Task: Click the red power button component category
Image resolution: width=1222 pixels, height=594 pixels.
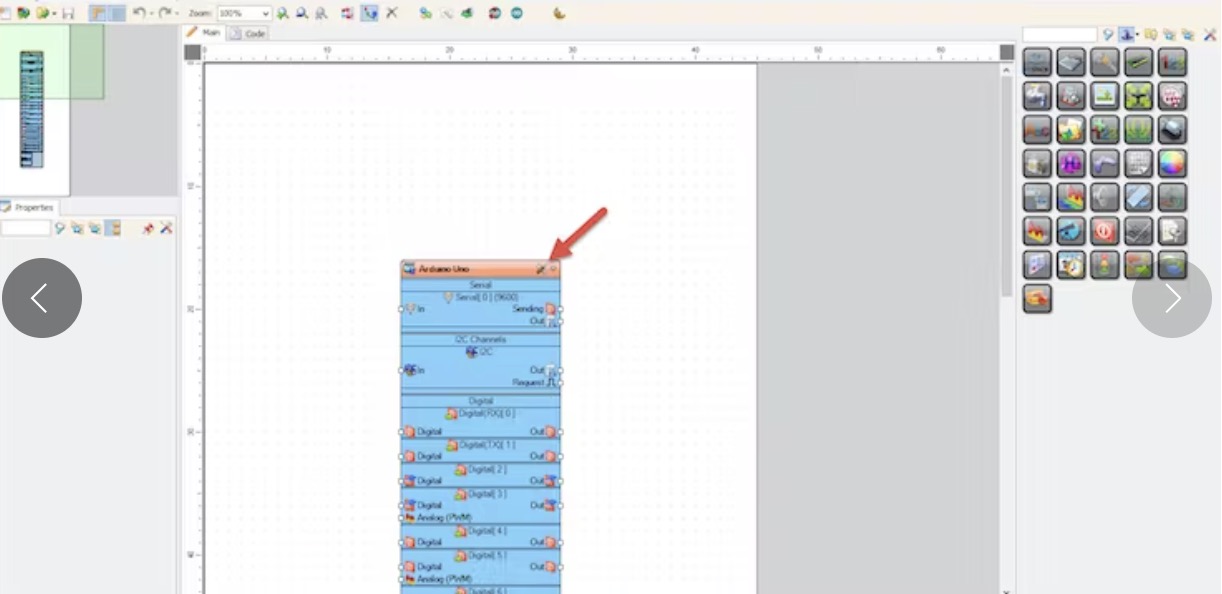Action: [x=1104, y=231]
